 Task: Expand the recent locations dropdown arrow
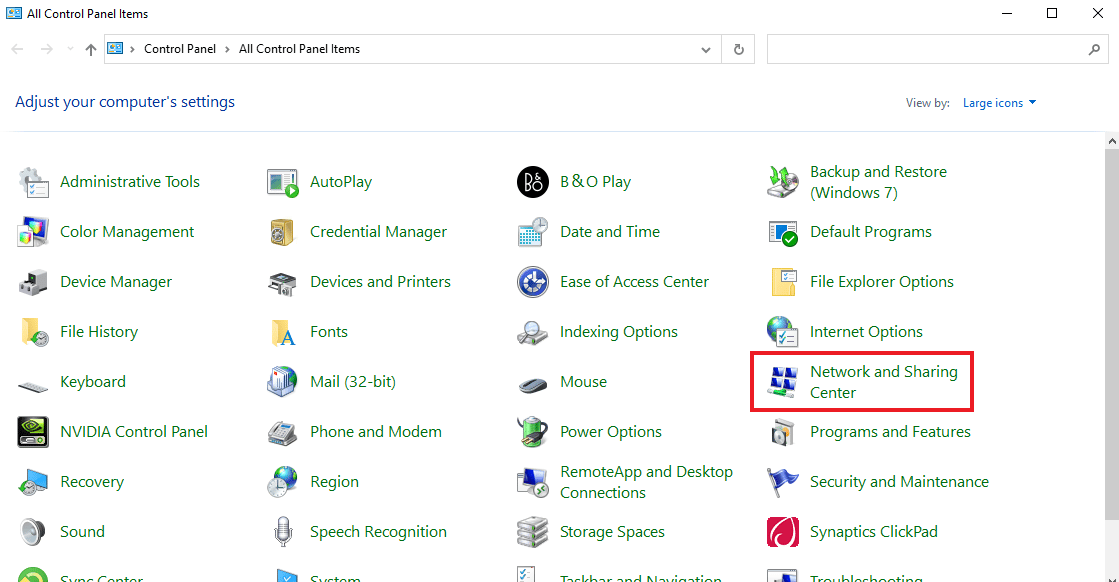70,49
